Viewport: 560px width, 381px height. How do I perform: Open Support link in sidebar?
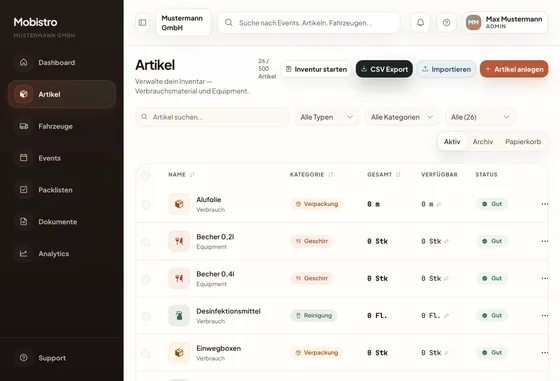[62, 357]
